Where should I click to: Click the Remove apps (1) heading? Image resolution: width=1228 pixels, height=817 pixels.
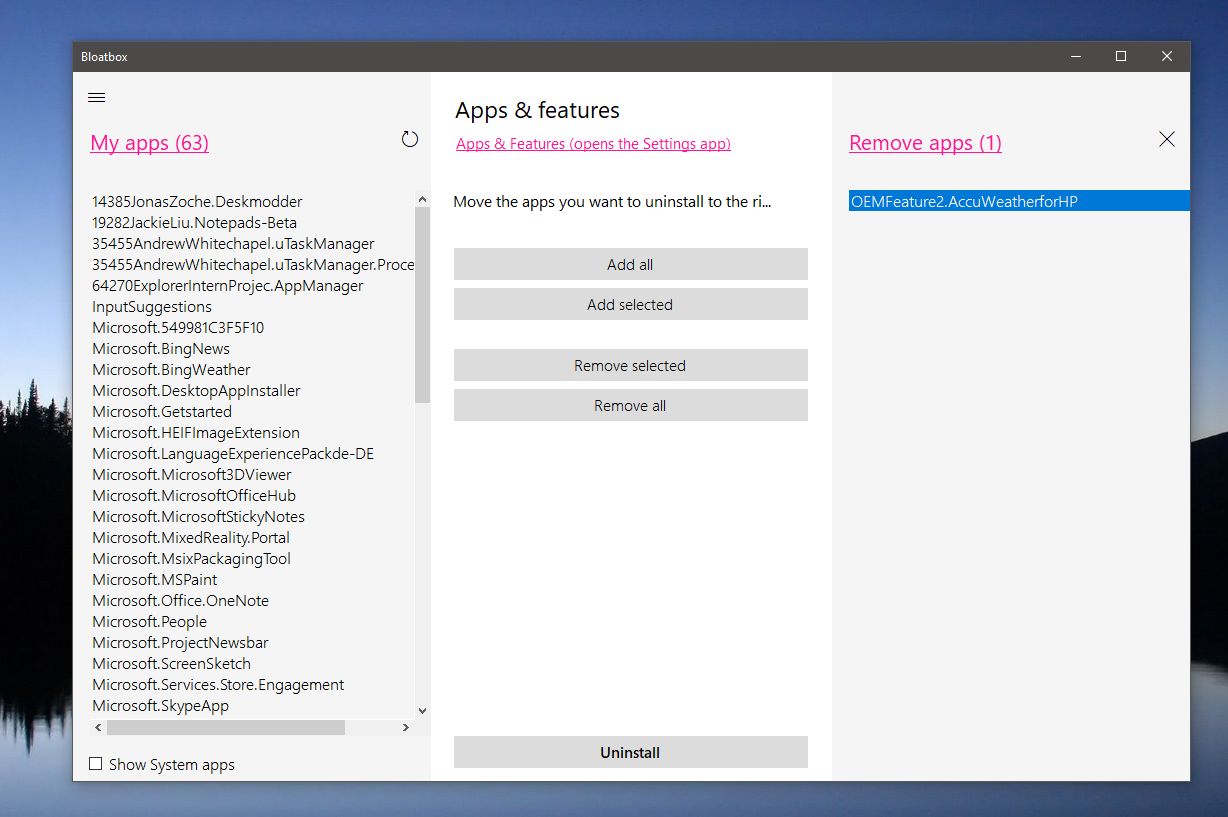[925, 143]
